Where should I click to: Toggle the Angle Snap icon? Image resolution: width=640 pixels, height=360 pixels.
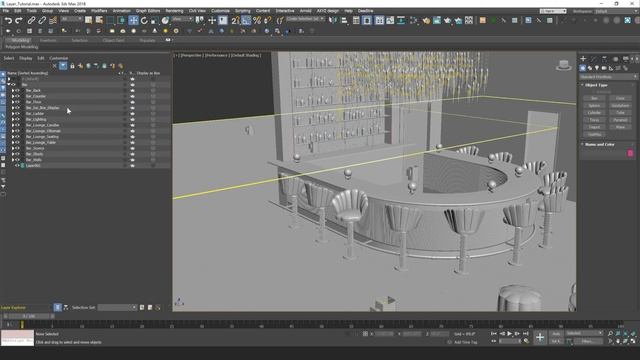246,20
